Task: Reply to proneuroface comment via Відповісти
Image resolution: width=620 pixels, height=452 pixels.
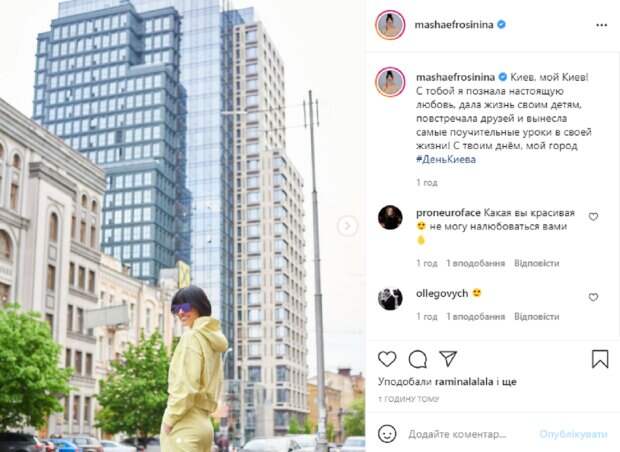Action: coord(537,263)
